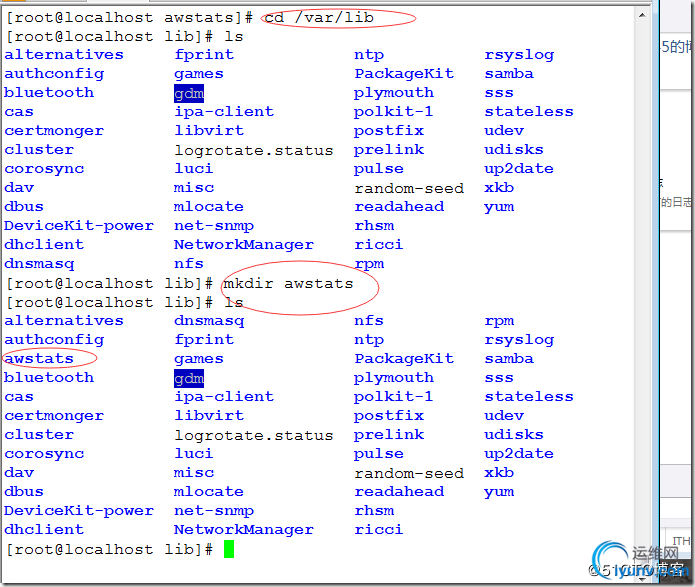Click 'postfix' in the first ls listing
The image size is (695, 587).
point(389,131)
